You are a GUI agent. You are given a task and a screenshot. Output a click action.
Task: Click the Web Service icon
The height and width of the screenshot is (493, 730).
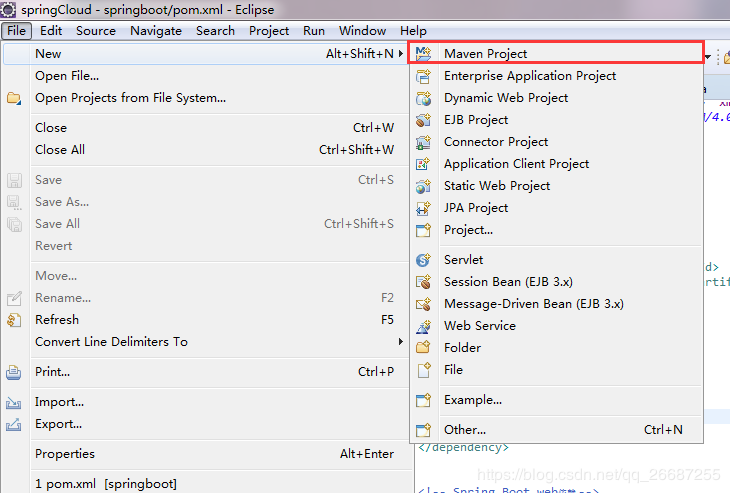point(423,326)
